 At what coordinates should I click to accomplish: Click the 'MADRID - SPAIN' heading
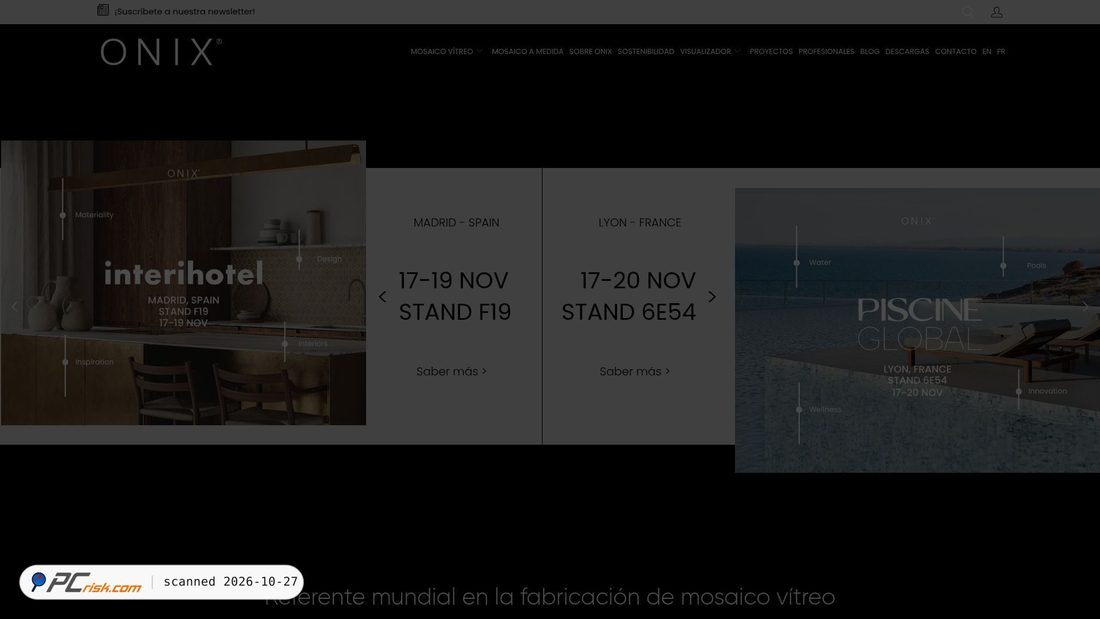coord(457,222)
